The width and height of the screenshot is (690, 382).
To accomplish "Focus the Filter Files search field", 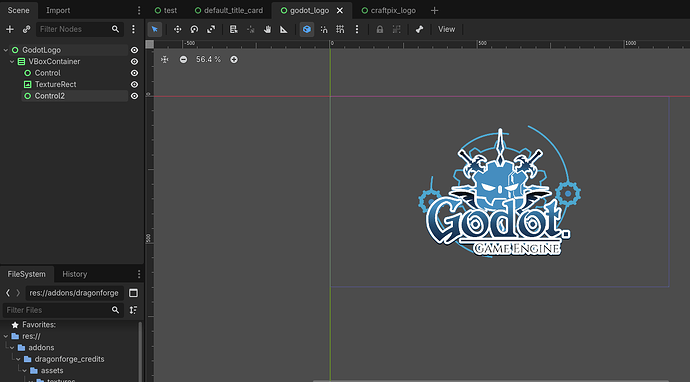I will click(63, 310).
